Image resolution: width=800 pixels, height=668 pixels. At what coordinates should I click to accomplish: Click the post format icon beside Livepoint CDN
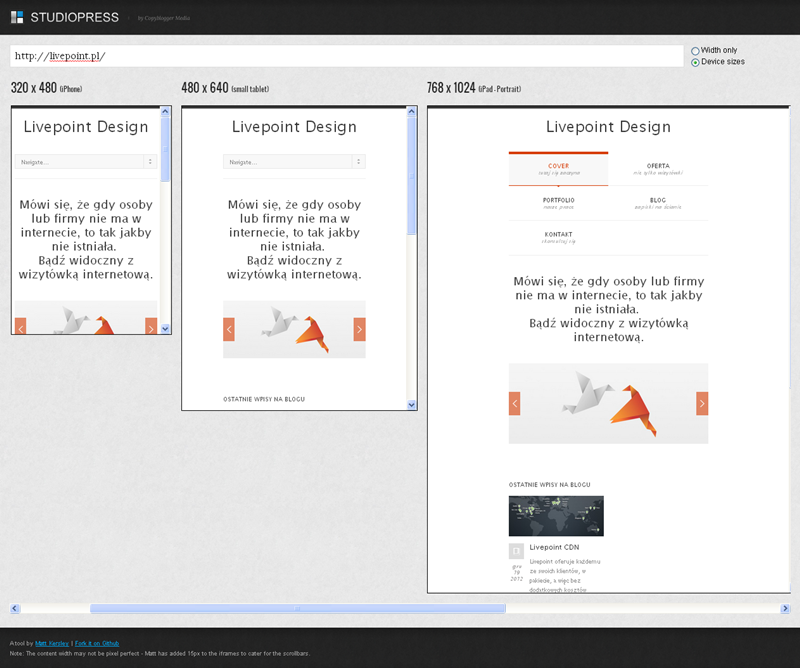pos(516,551)
